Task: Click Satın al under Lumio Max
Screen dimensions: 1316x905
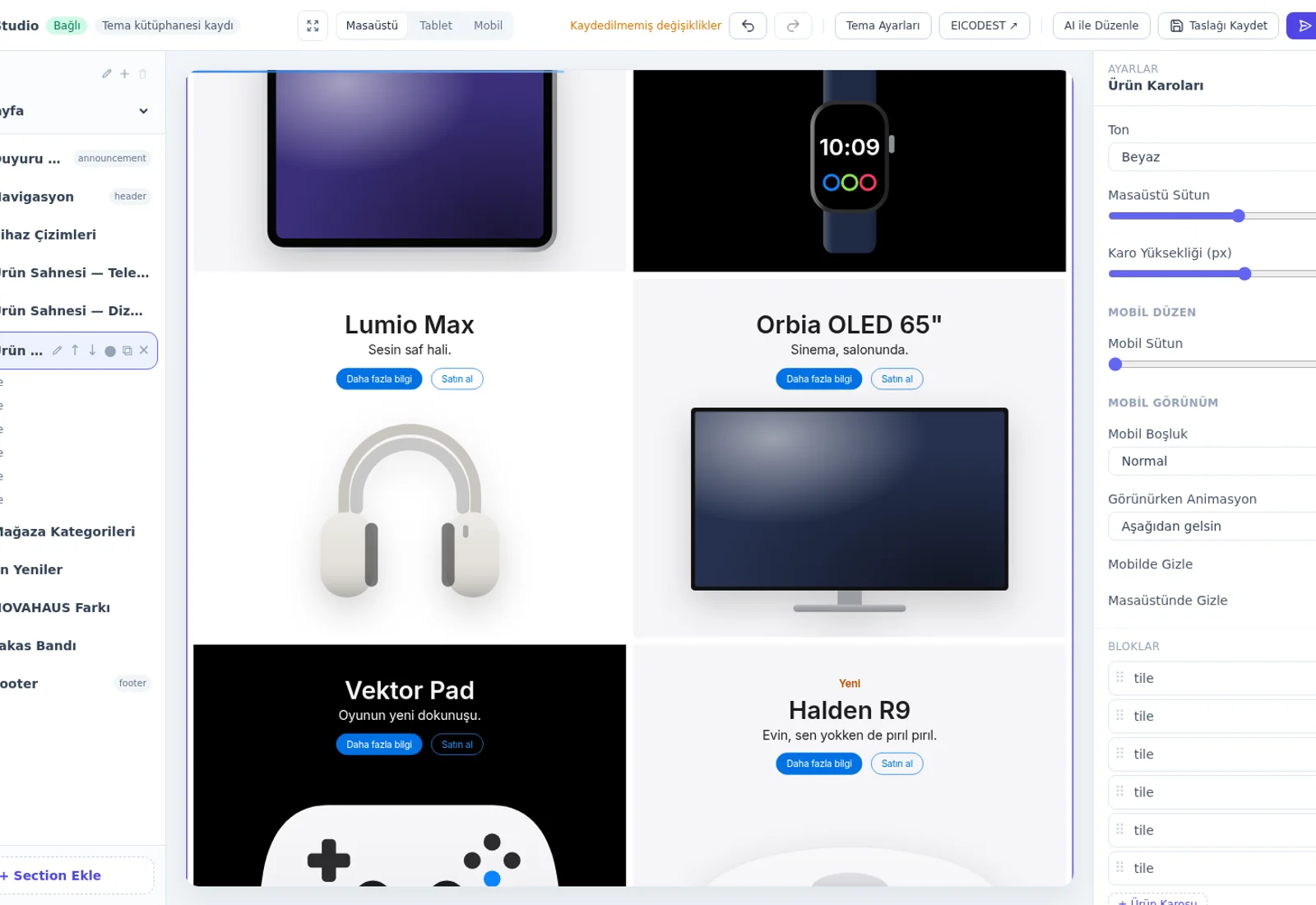Action: click(x=457, y=379)
